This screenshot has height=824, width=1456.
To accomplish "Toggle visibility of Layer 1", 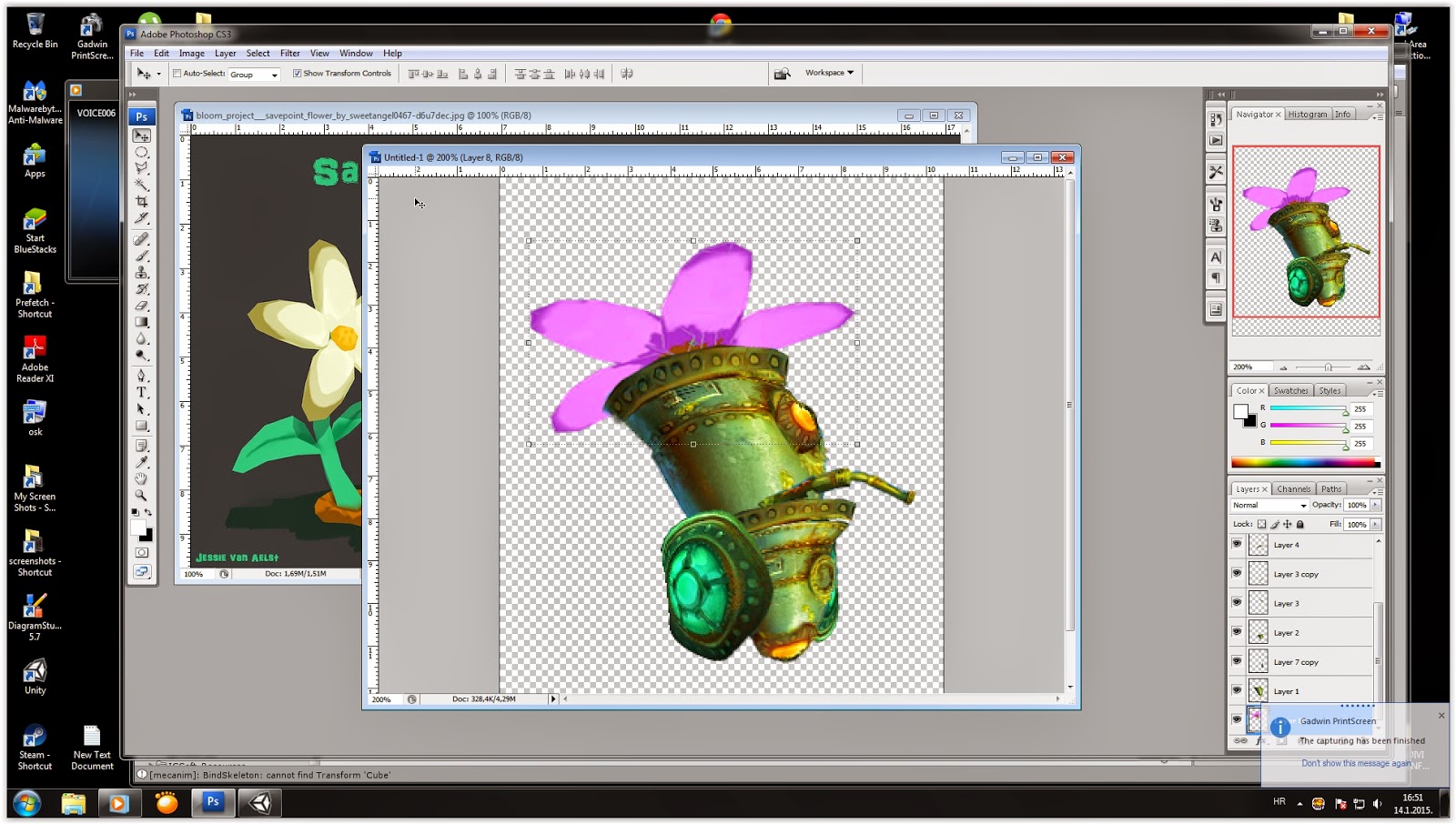I will click(x=1237, y=690).
